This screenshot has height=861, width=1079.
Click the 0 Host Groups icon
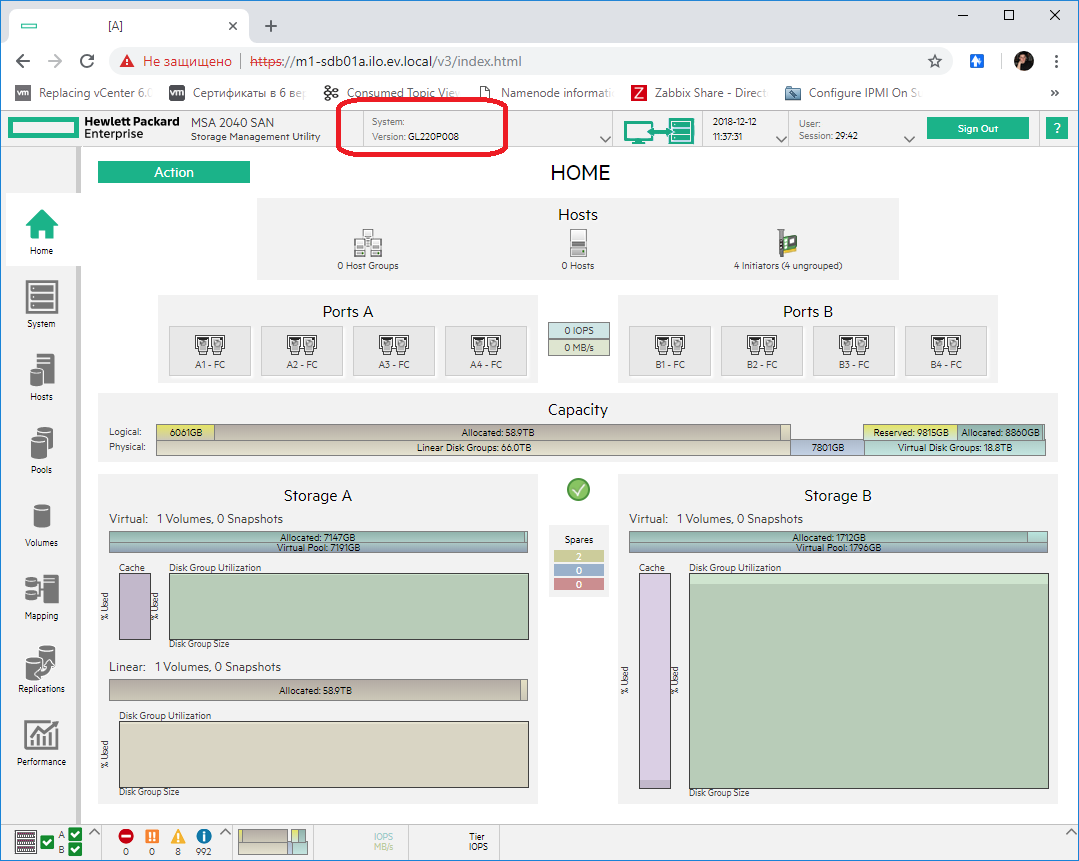368,243
